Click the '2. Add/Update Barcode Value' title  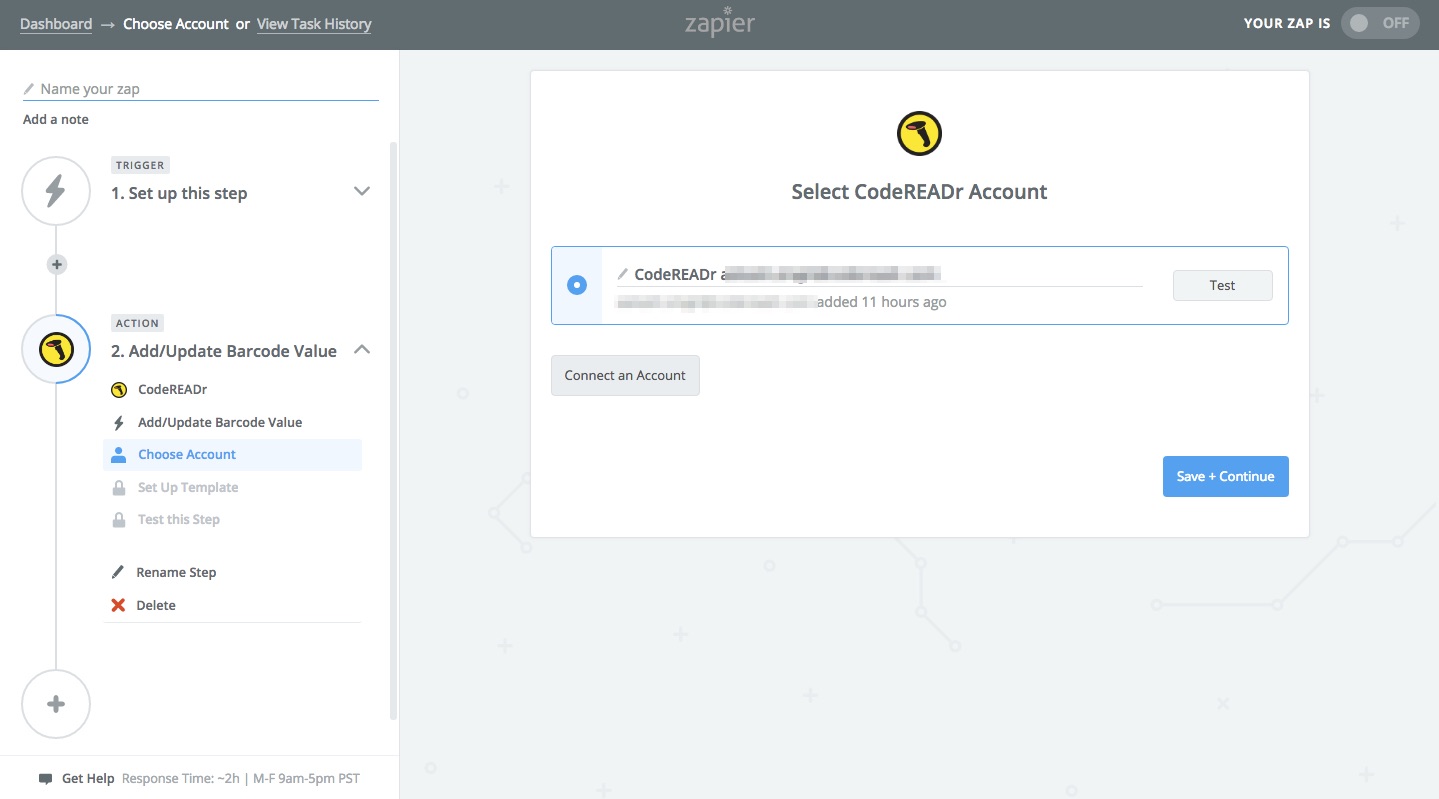224,352
